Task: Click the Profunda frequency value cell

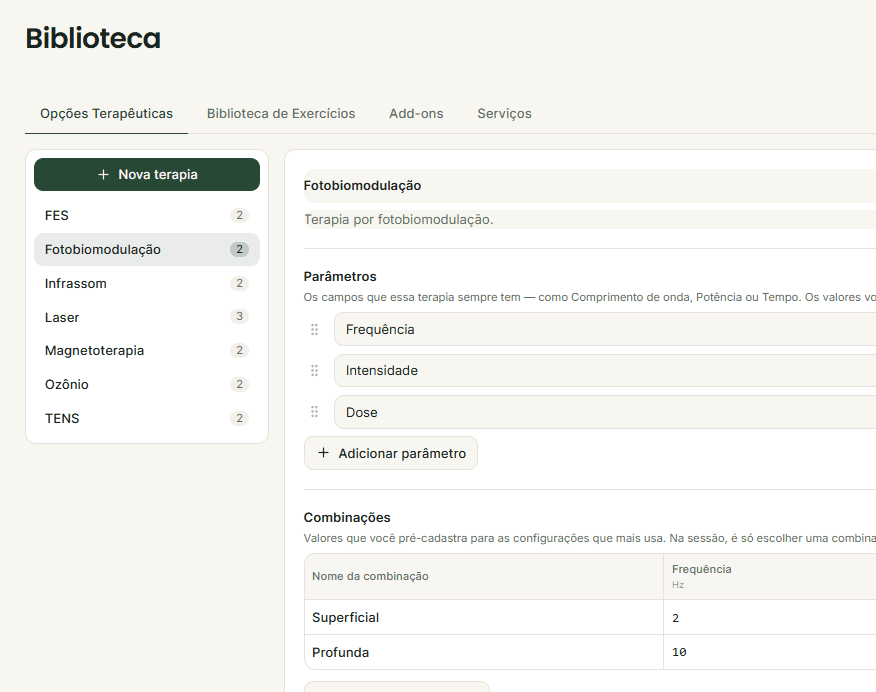Action: [770, 652]
